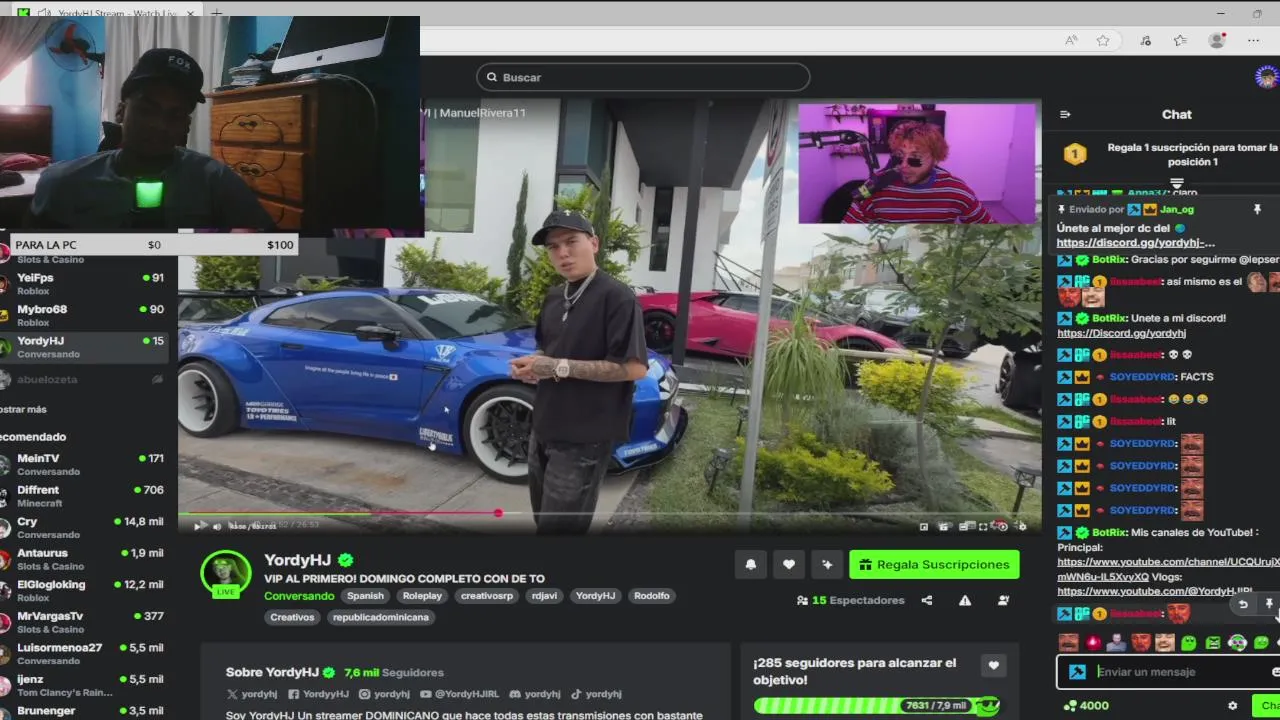Image resolution: width=1280 pixels, height=720 pixels.
Task: Click the reply arrow on the hovered chat message
Action: 1243,604
